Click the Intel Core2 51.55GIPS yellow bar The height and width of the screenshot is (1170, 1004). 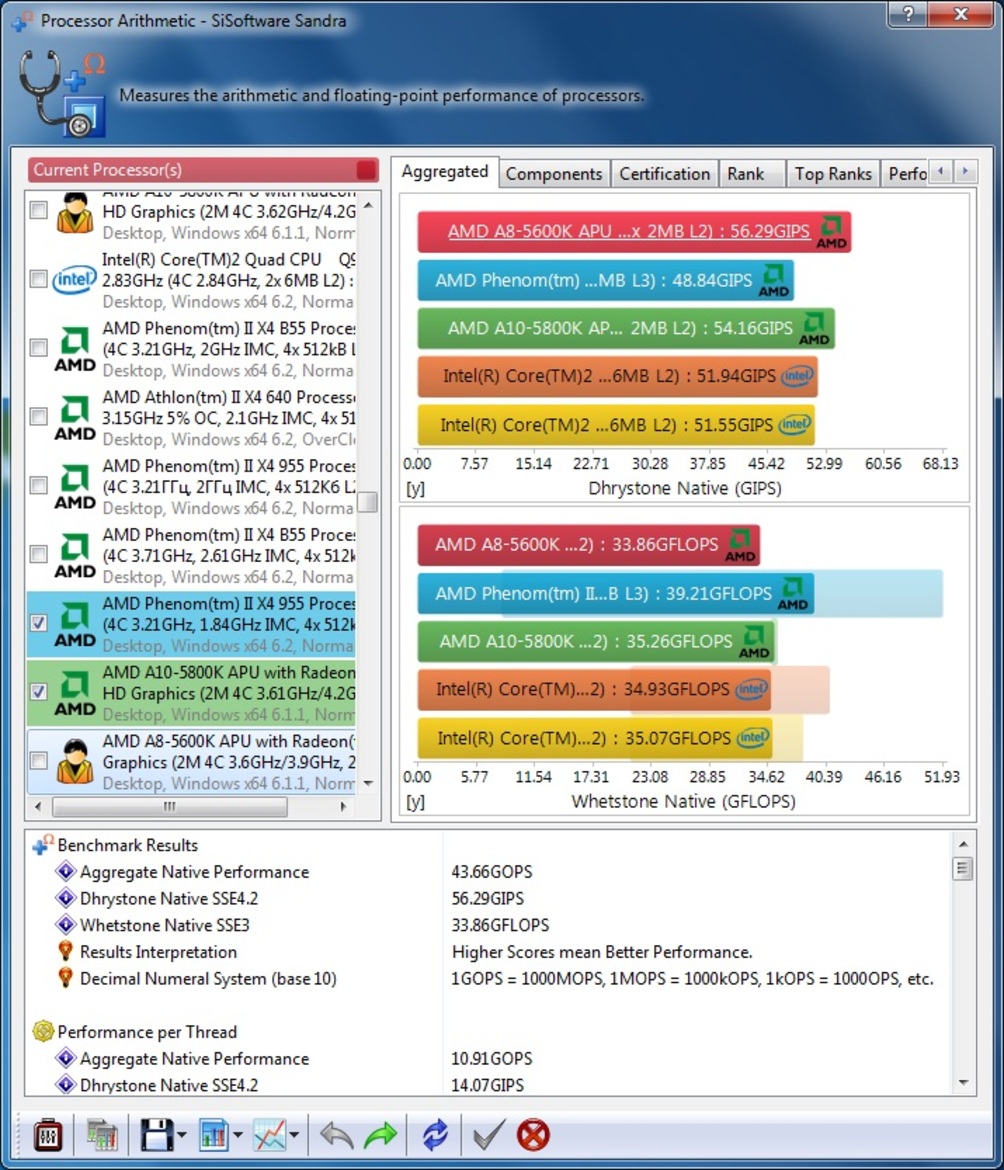615,425
